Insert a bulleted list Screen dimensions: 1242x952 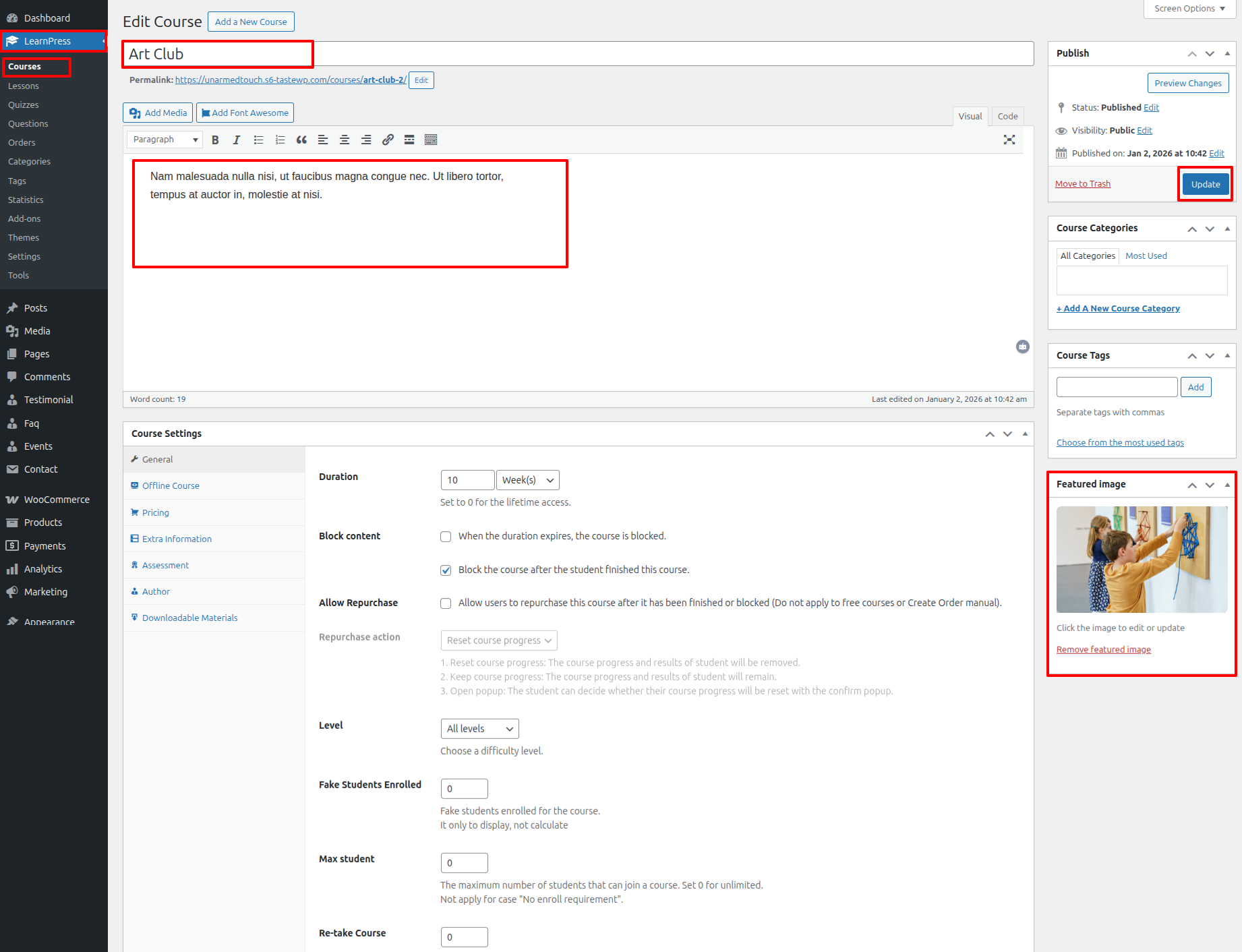point(258,140)
